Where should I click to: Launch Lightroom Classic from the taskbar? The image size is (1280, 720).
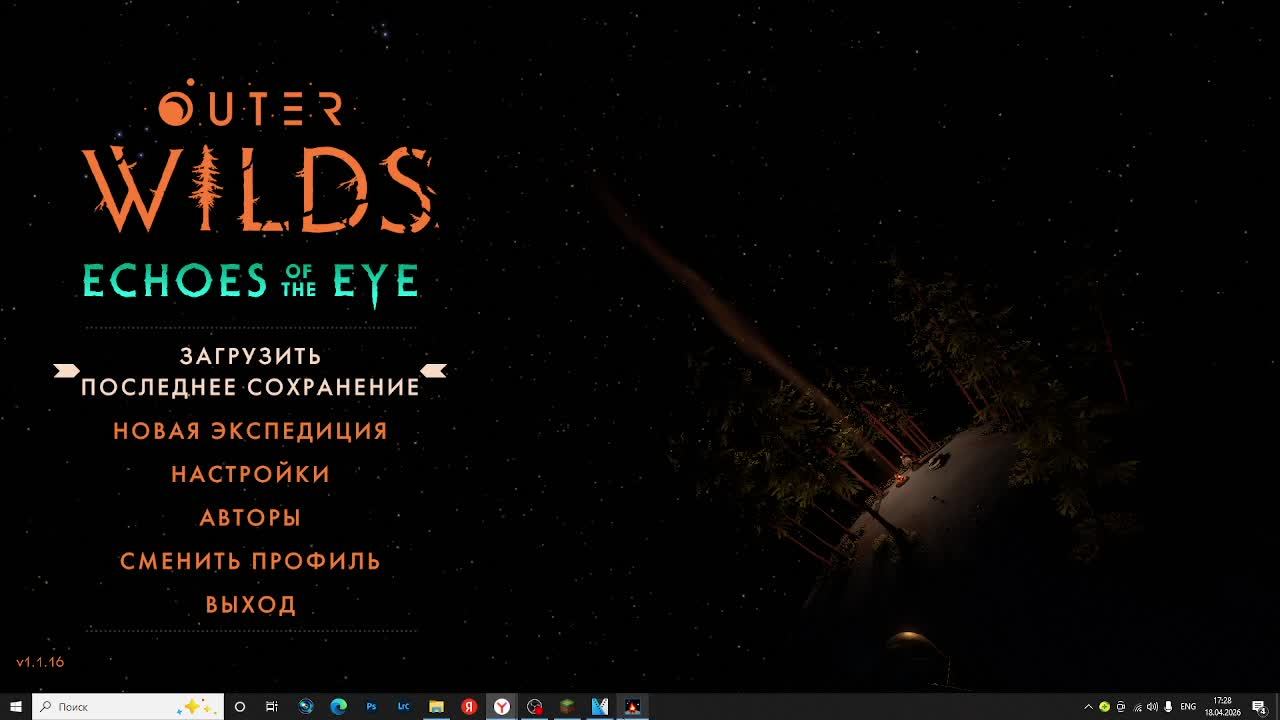point(404,706)
